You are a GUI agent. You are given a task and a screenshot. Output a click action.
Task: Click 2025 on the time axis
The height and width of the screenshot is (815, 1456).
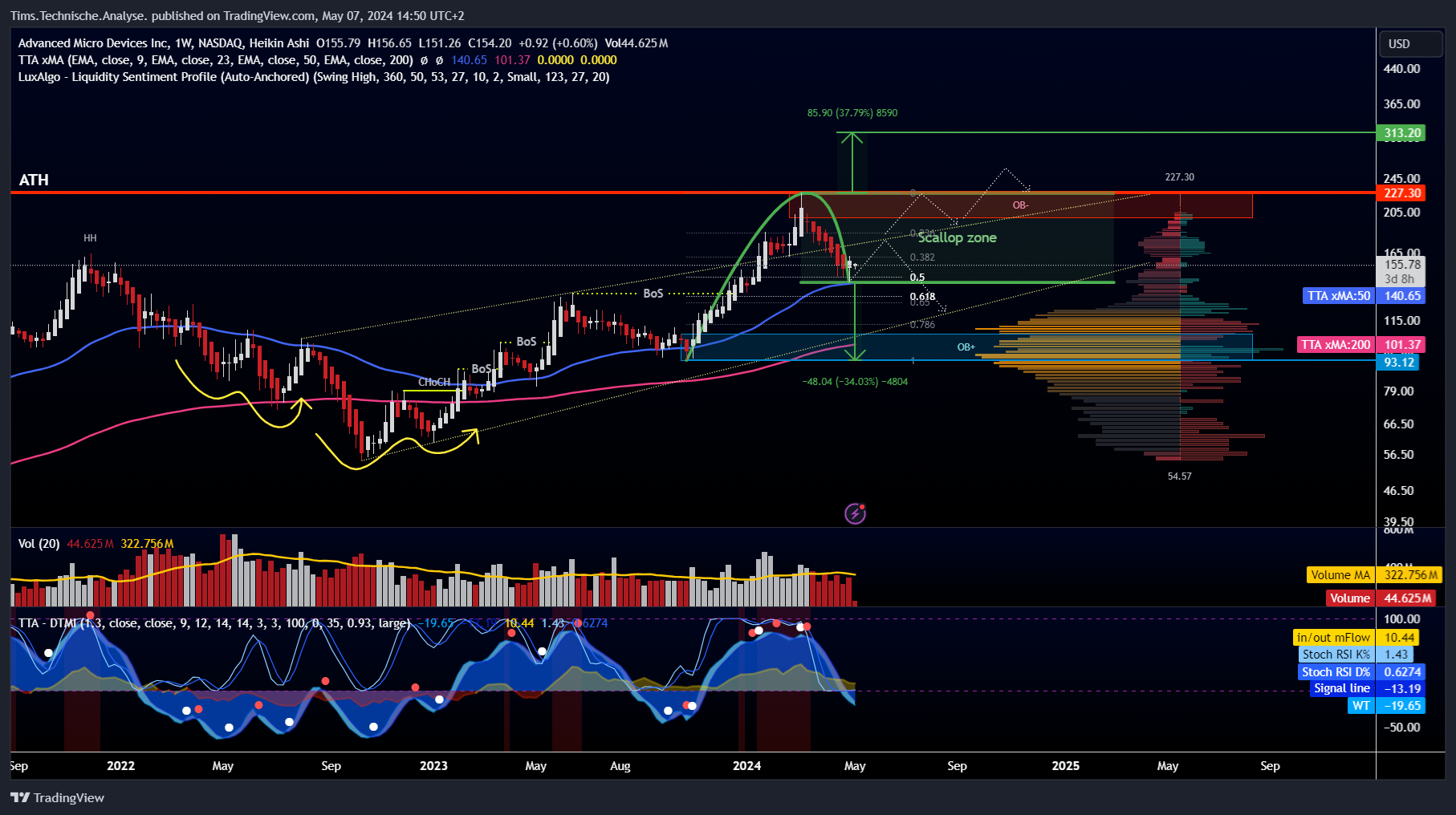(1066, 766)
